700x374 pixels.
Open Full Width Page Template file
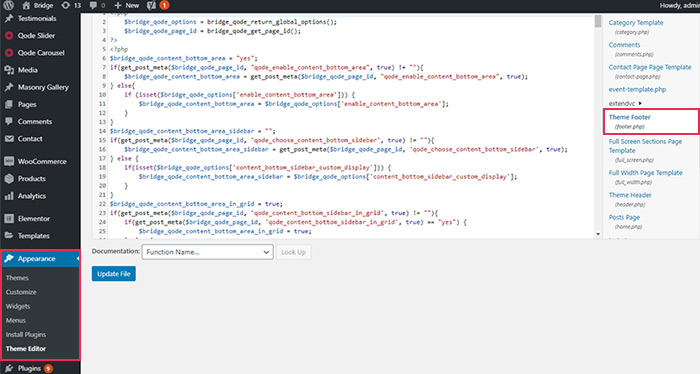(646, 173)
